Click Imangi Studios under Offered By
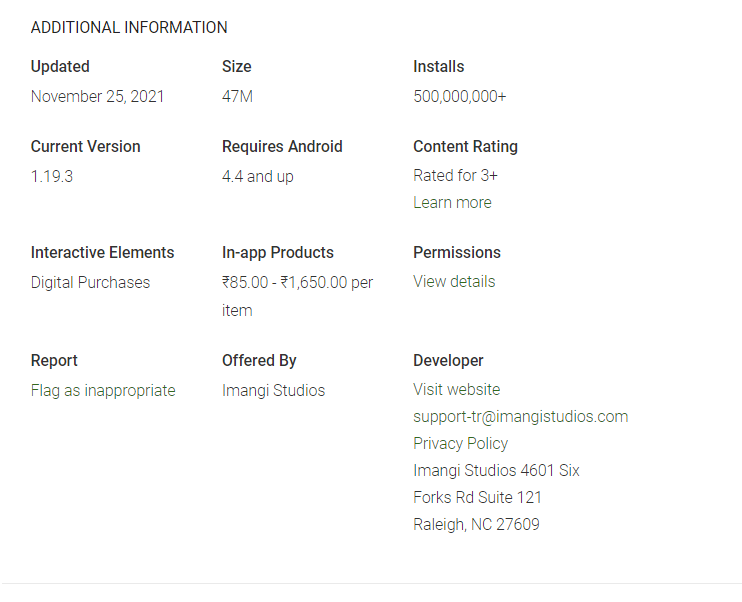The height and width of the screenshot is (602, 742). coord(273,390)
